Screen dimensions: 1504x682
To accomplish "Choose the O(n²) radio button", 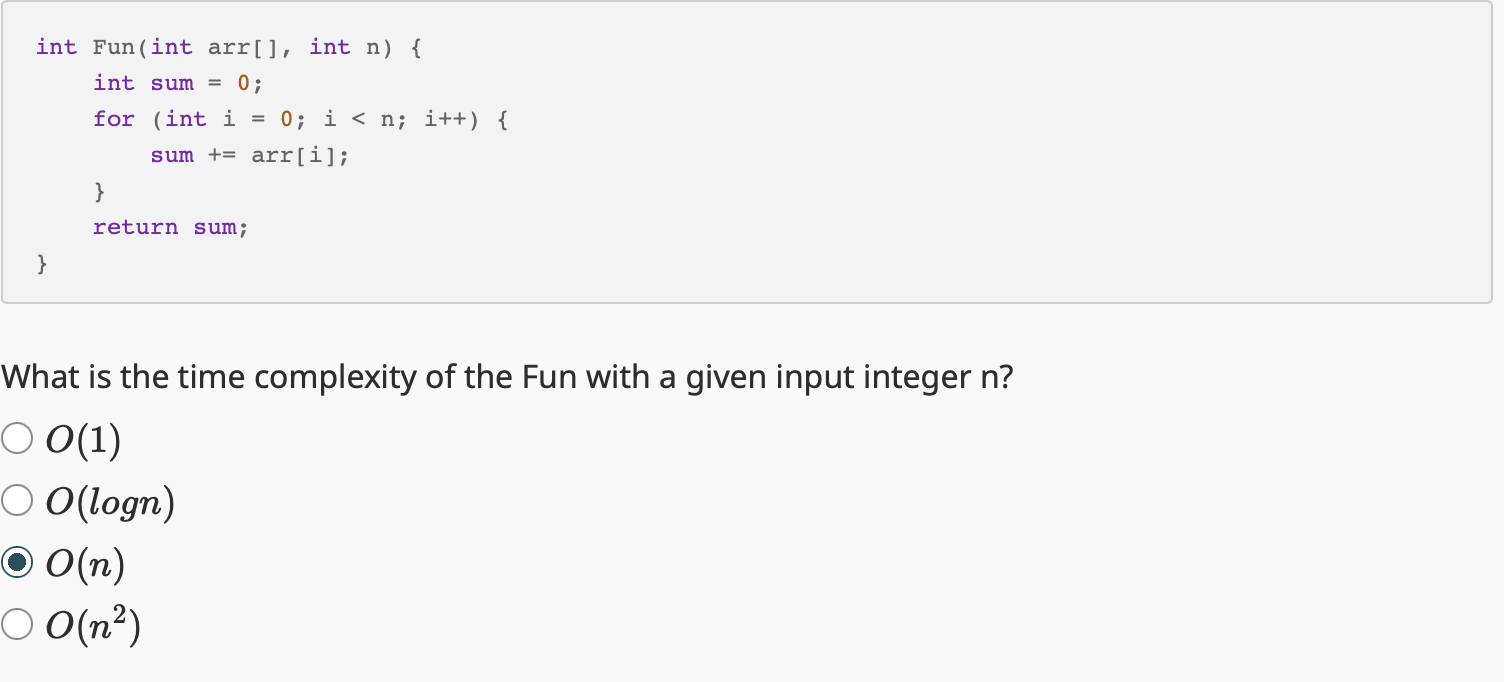I will (x=17, y=624).
